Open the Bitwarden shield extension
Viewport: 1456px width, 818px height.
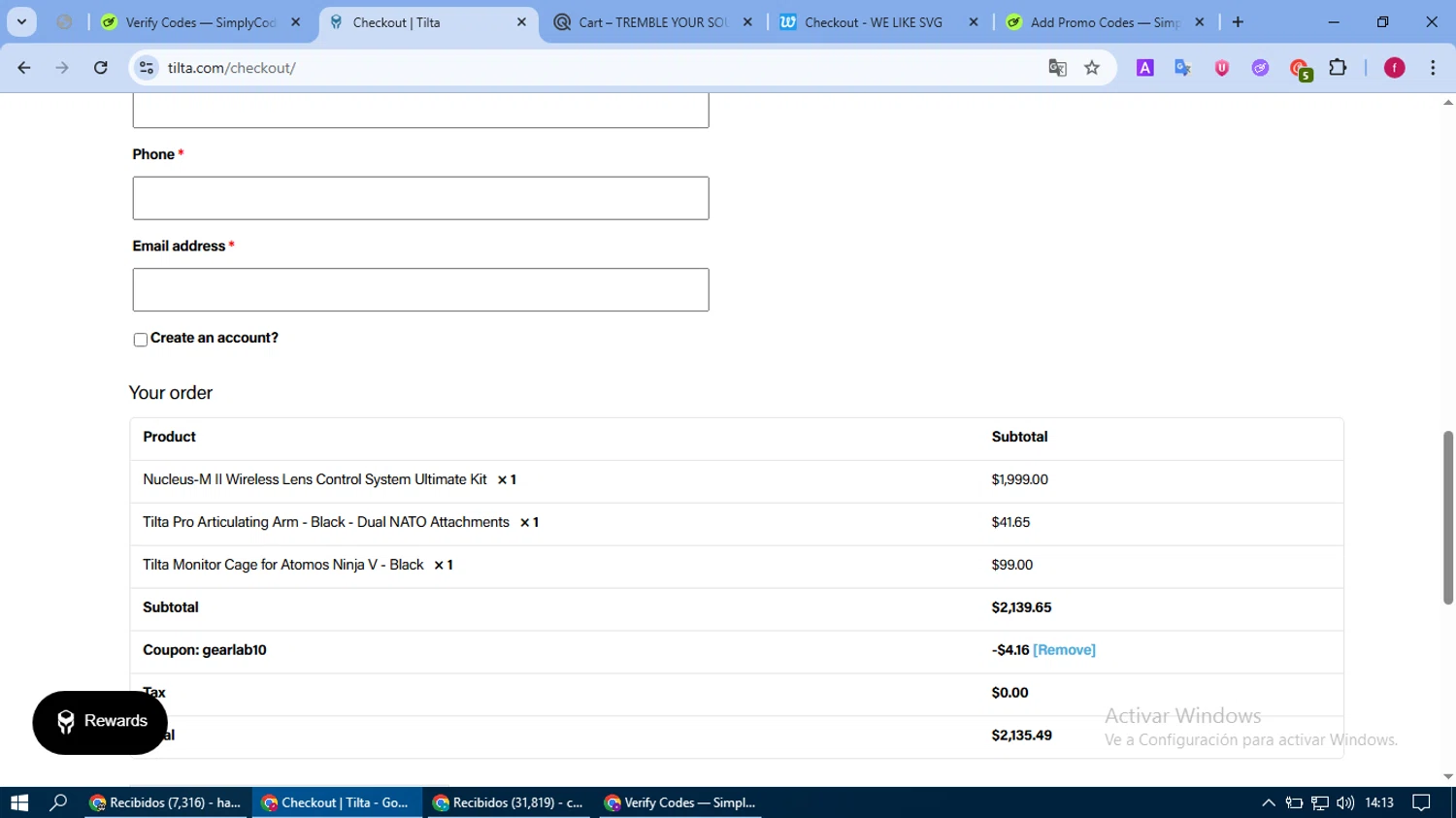coord(1222,67)
